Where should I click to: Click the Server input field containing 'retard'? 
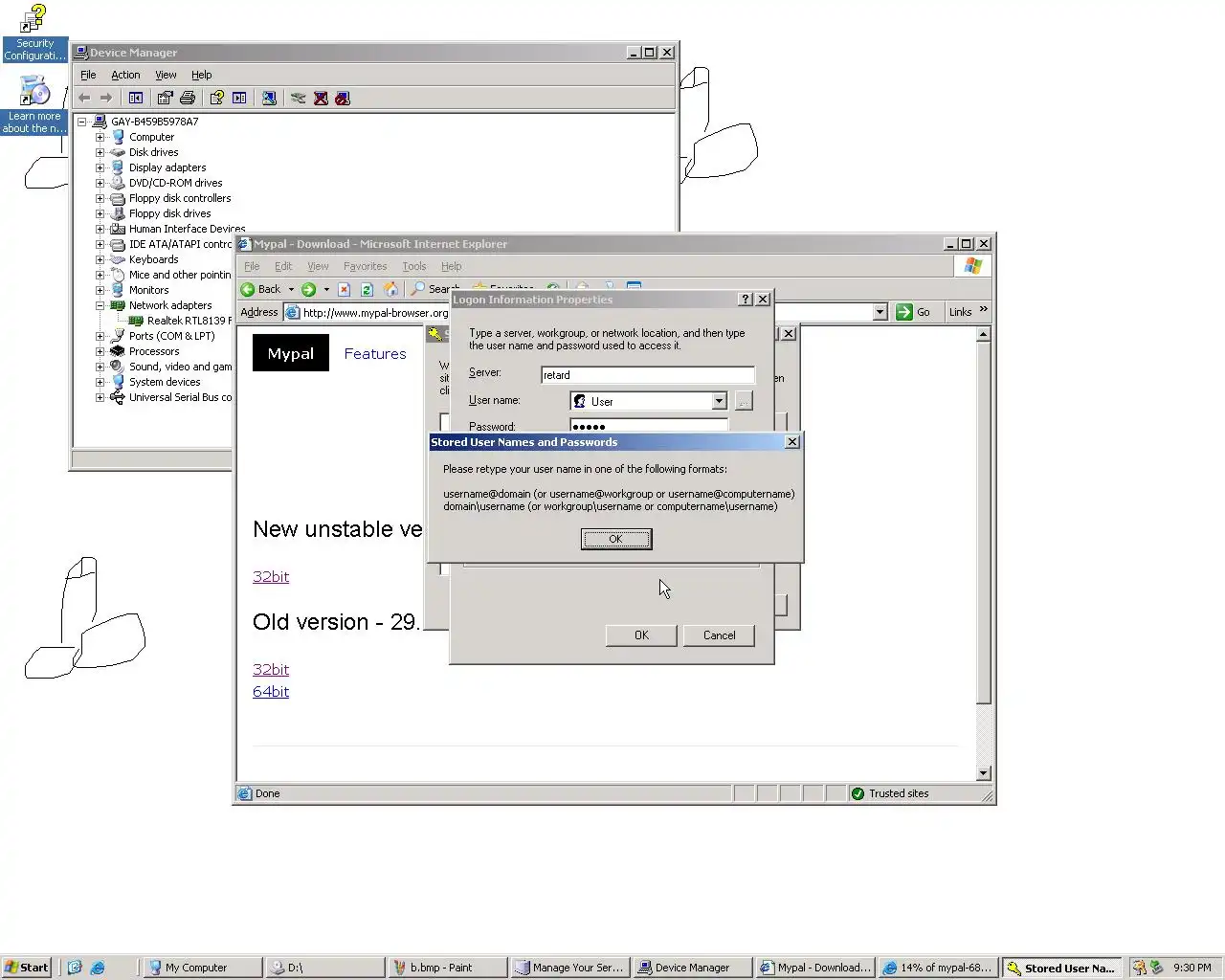click(x=647, y=375)
